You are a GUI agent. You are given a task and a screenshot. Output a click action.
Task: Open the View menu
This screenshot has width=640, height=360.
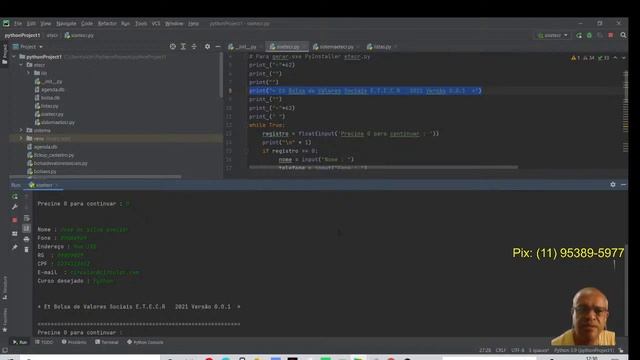(x=45, y=24)
